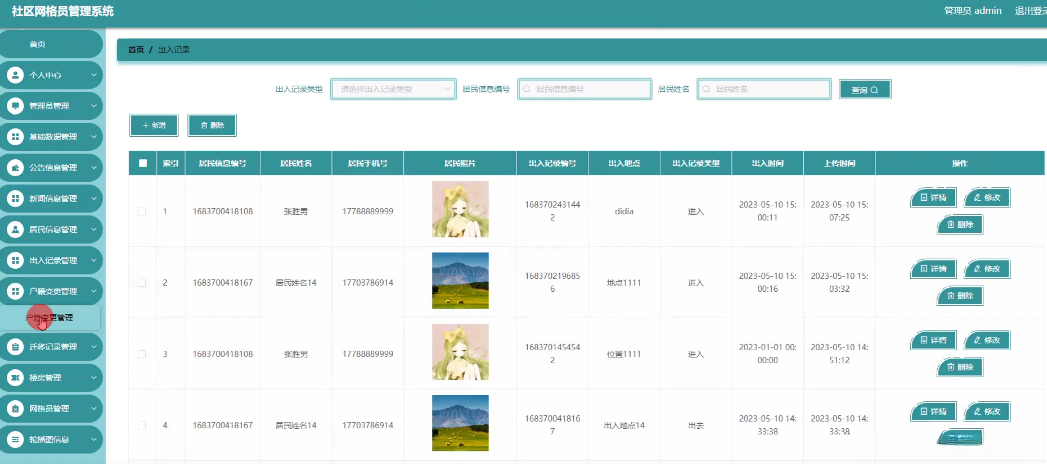The image size is (1047, 464).
Task: Select 租房管理 menu label
Action: [x=45, y=377]
